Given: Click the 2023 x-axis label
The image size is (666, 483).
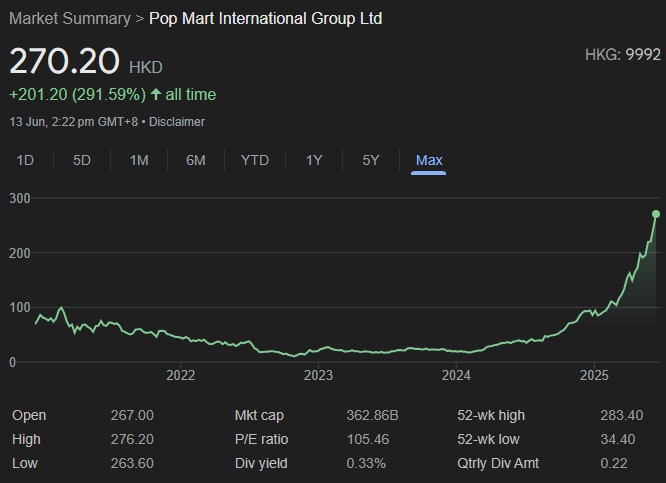Looking at the screenshot, I should click(x=318, y=375).
